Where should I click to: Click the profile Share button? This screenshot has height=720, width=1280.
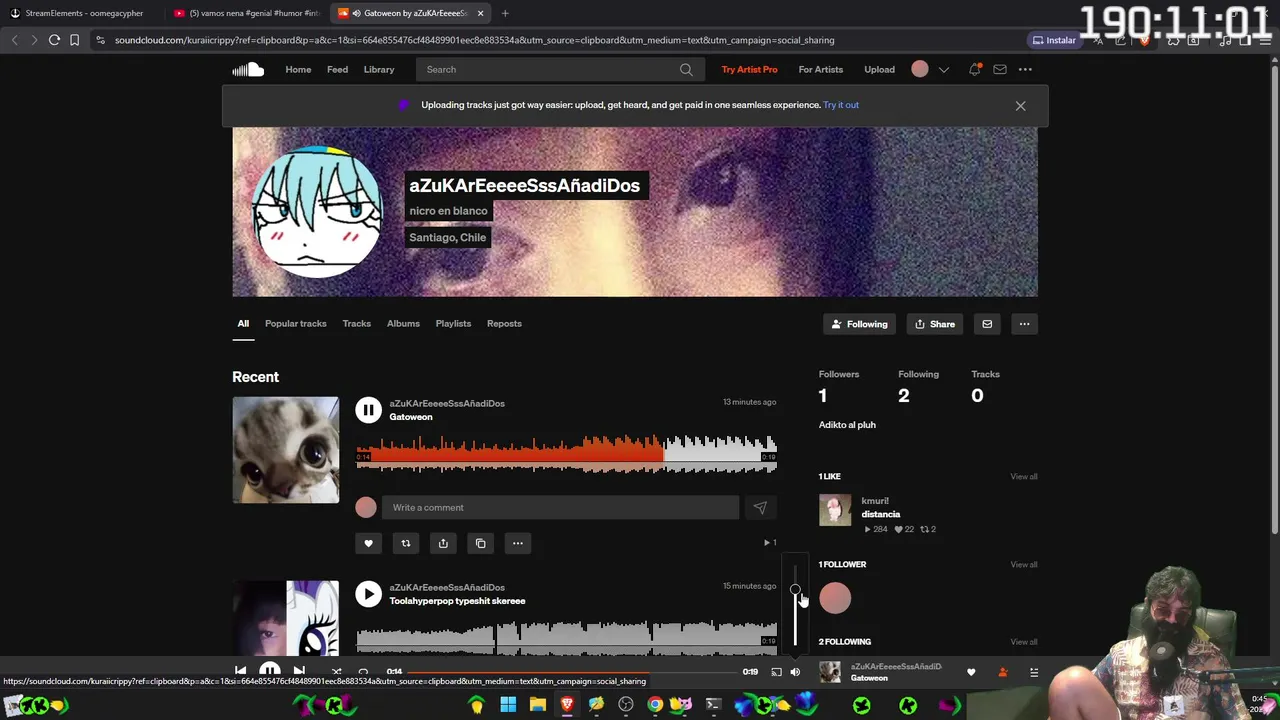coord(935,324)
